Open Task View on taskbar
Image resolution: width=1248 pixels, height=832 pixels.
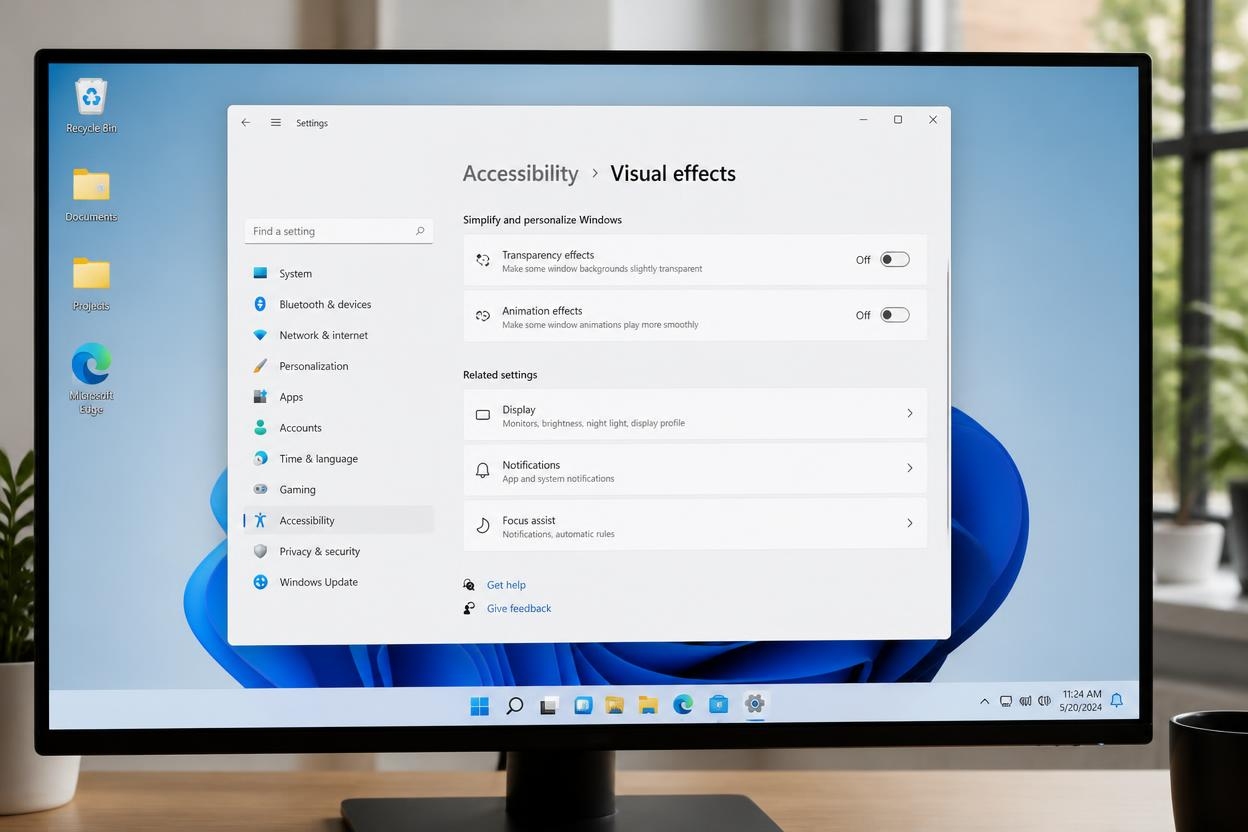point(548,706)
